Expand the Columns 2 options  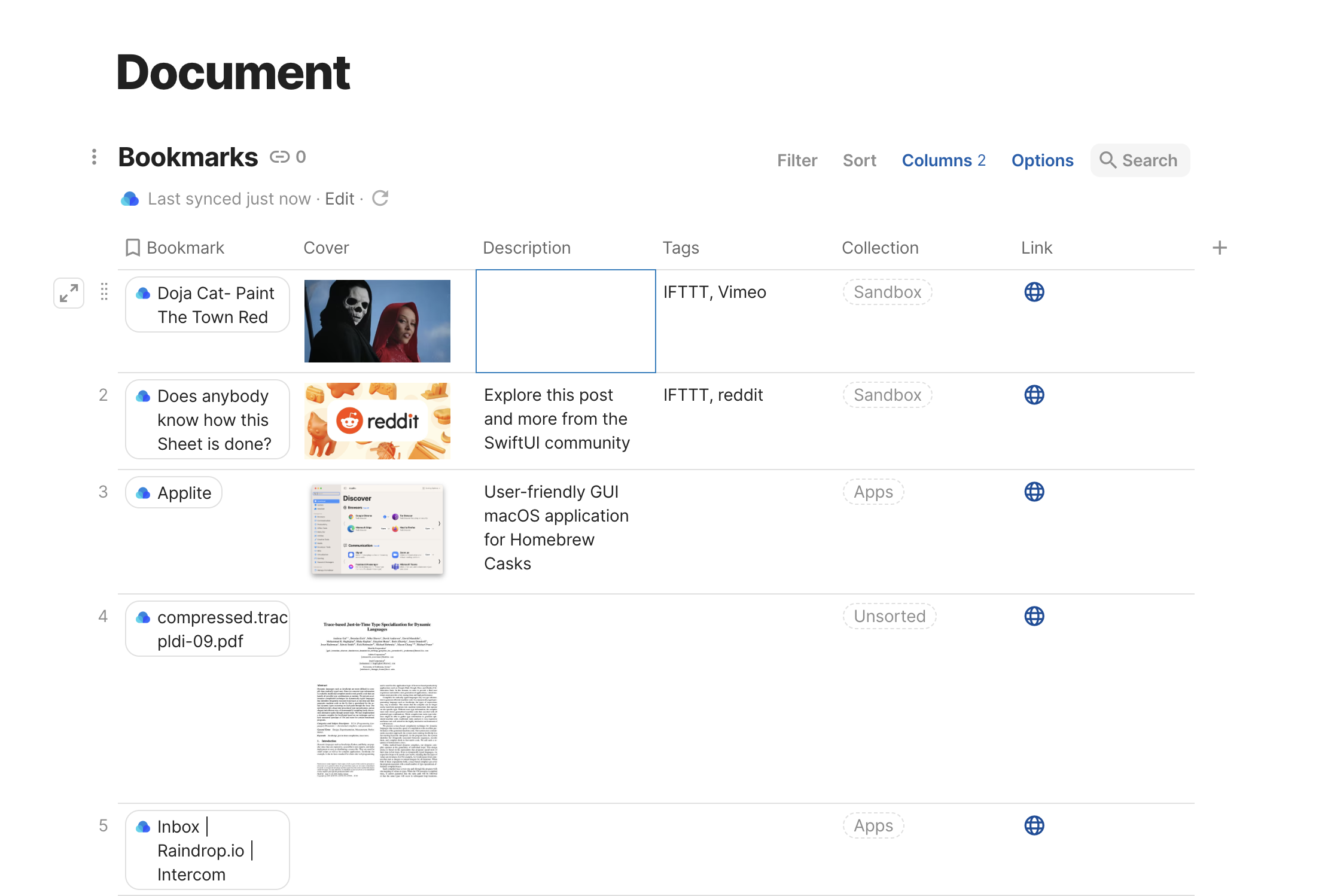[x=943, y=160]
